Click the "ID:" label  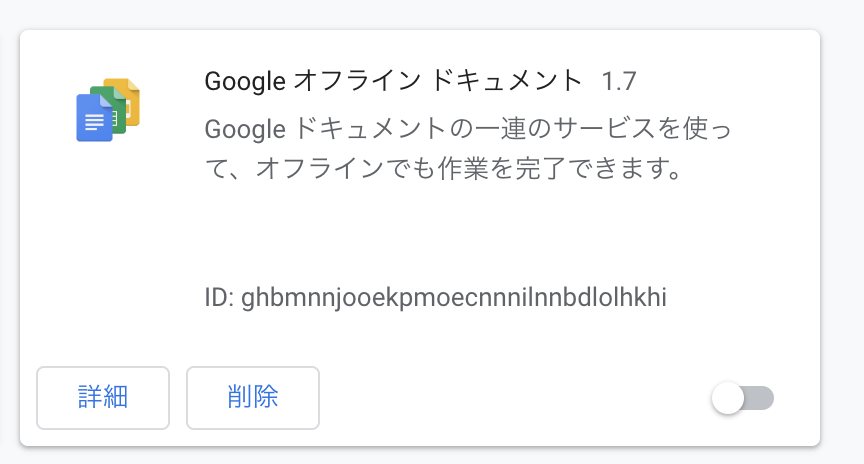click(x=219, y=298)
